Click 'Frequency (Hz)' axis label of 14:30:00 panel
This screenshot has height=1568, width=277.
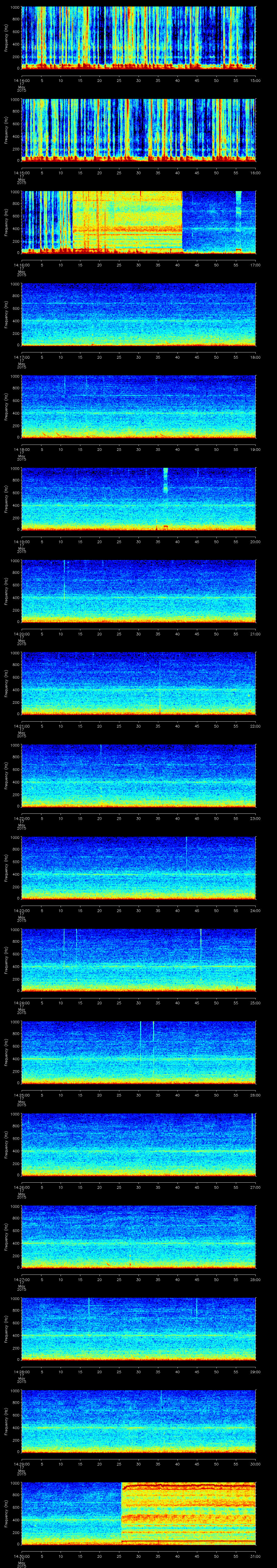[6, 1513]
